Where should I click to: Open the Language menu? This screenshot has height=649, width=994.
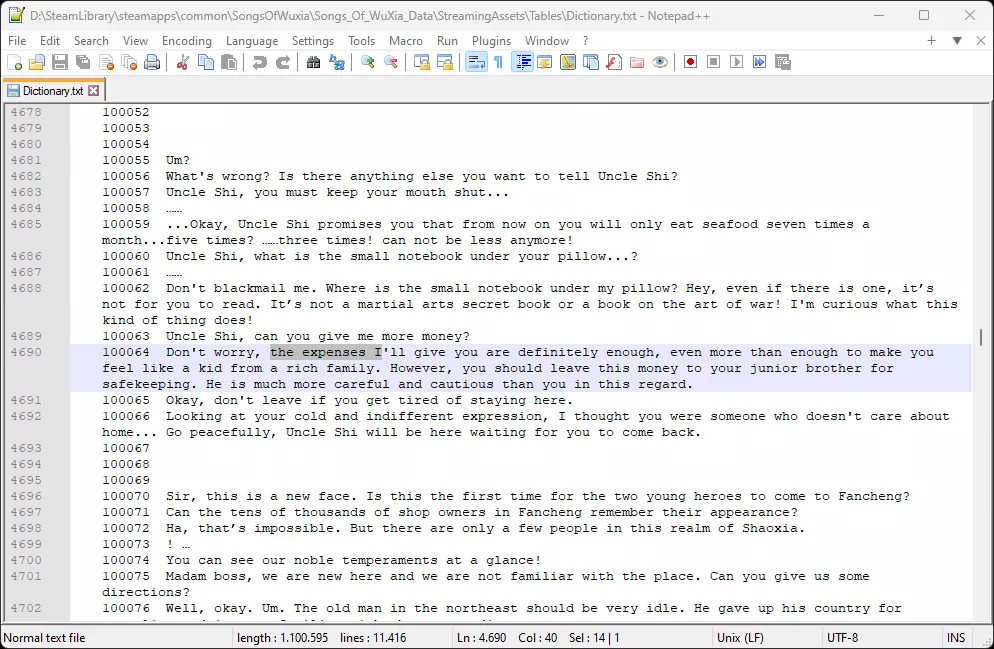click(x=252, y=41)
